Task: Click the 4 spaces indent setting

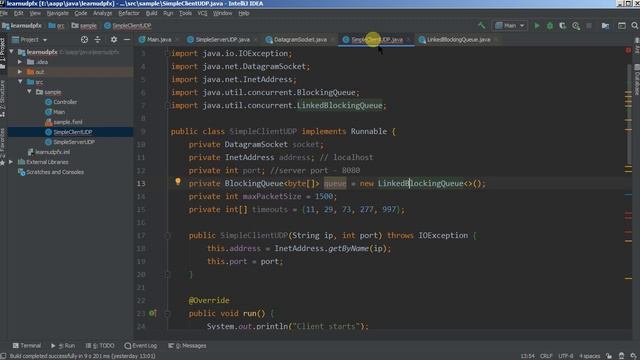Action: click(590, 356)
